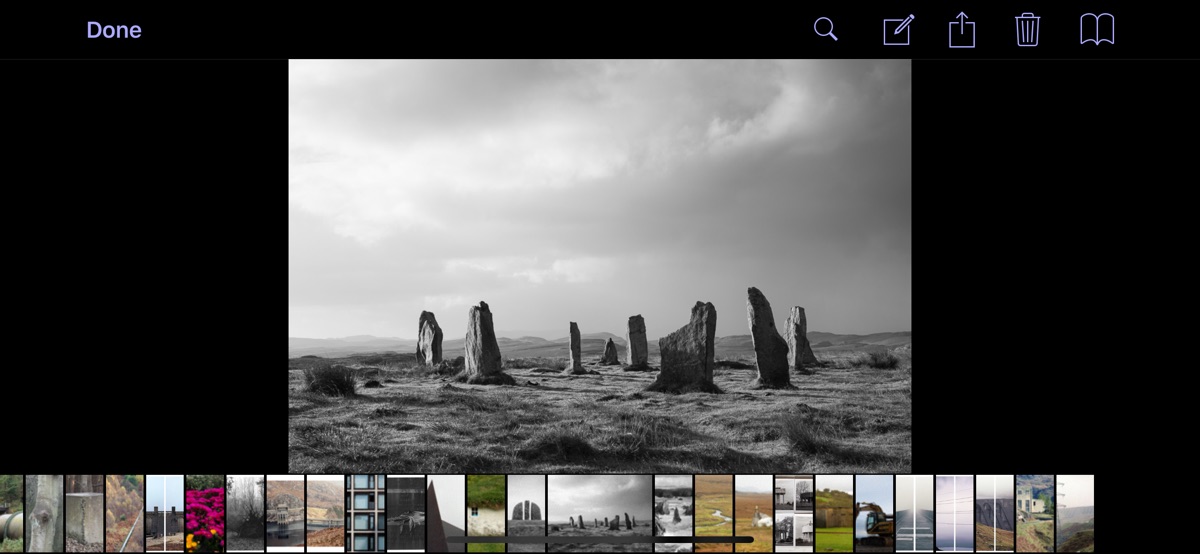Select the highlighted standing stones thumbnail in strip
This screenshot has height=554, width=1200.
point(599,510)
